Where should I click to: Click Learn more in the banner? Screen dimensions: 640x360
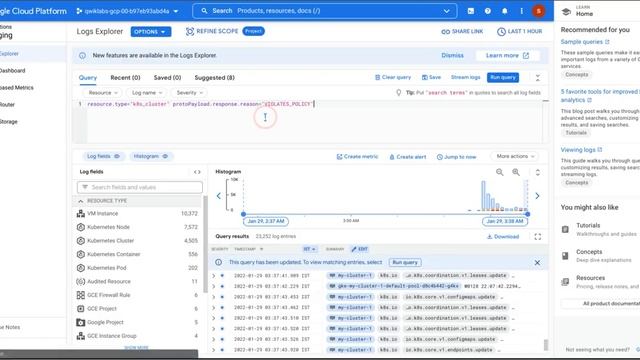click(x=507, y=56)
